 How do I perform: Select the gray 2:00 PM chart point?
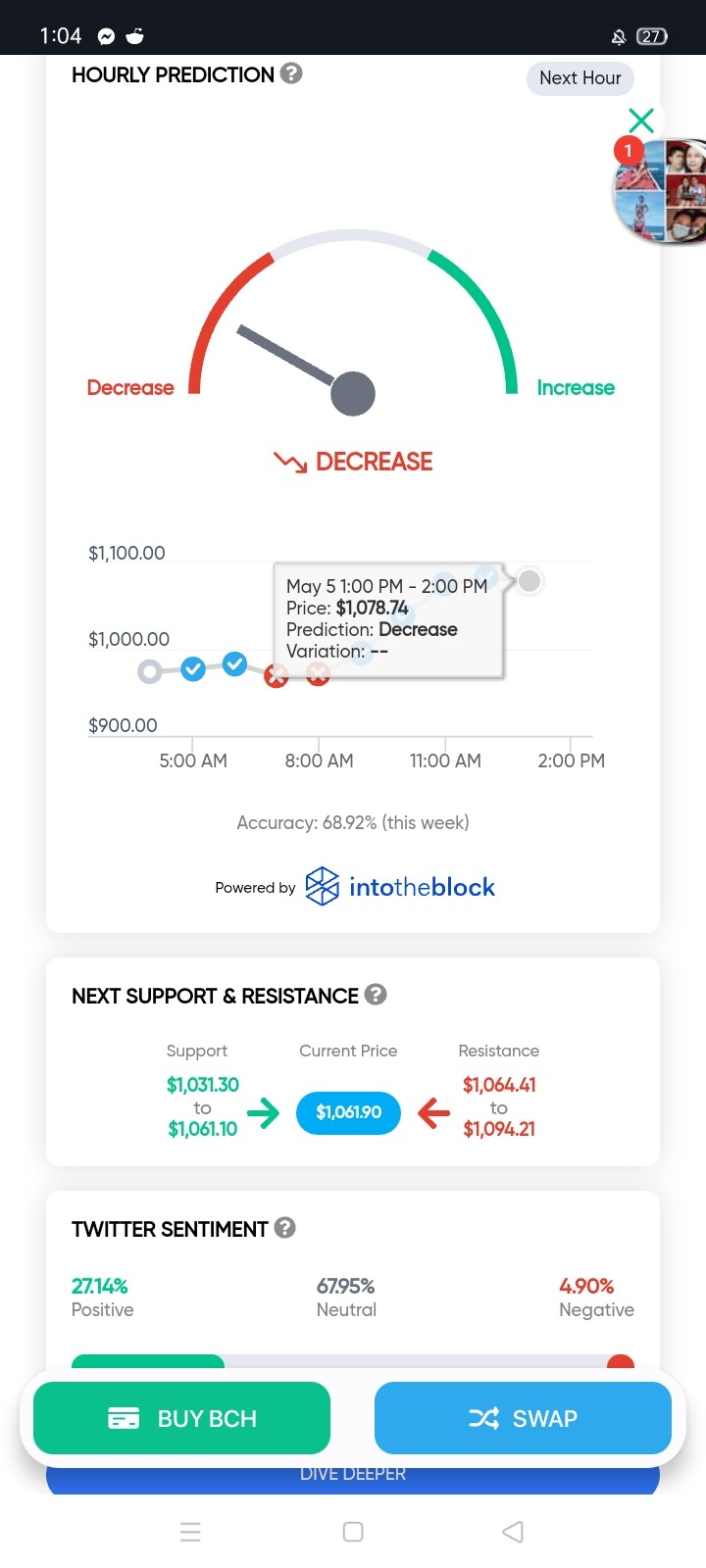[x=529, y=581]
